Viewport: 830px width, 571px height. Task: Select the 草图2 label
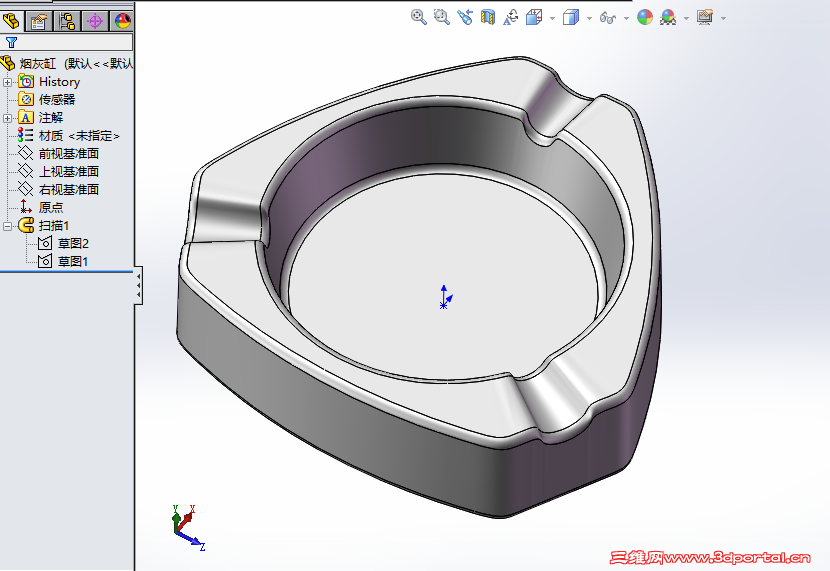tap(73, 243)
